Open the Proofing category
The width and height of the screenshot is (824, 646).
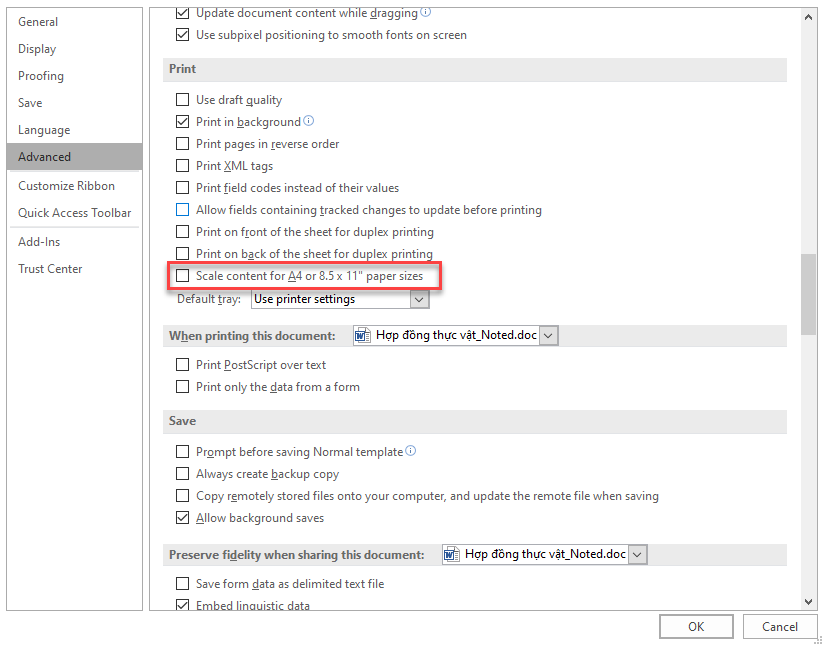[x=75, y=76]
